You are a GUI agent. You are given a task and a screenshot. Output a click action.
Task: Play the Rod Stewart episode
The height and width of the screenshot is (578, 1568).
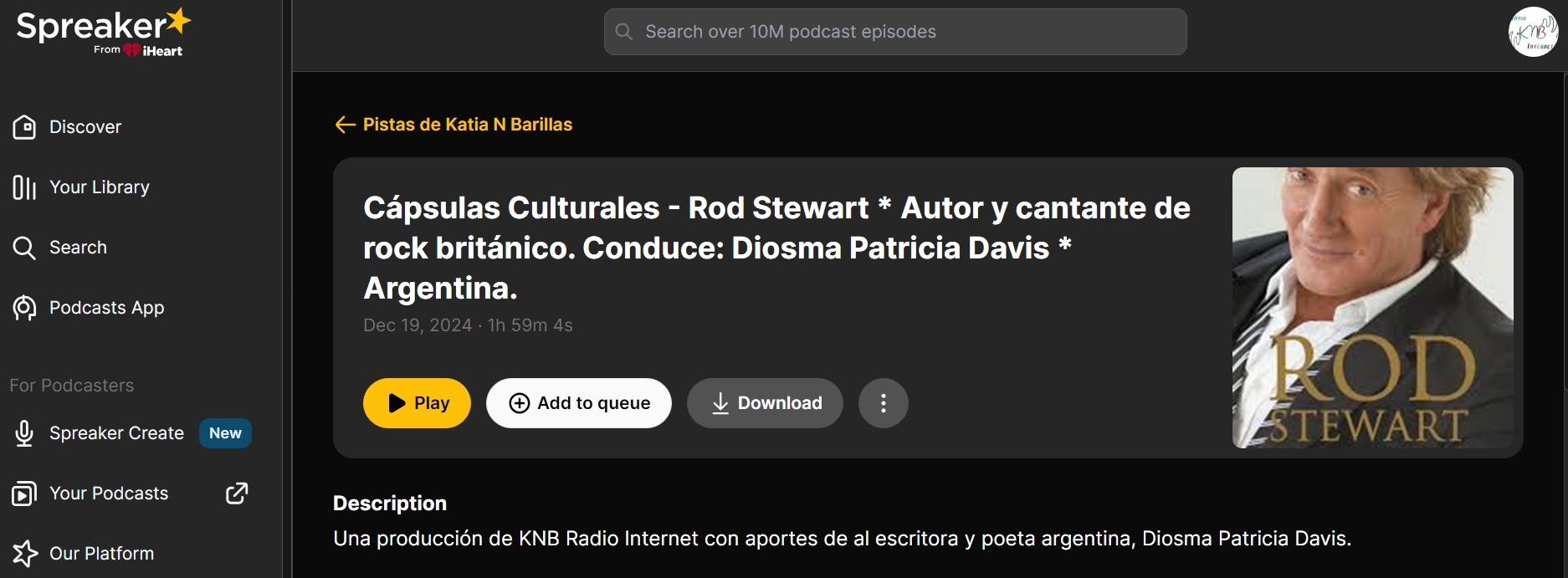coord(417,403)
